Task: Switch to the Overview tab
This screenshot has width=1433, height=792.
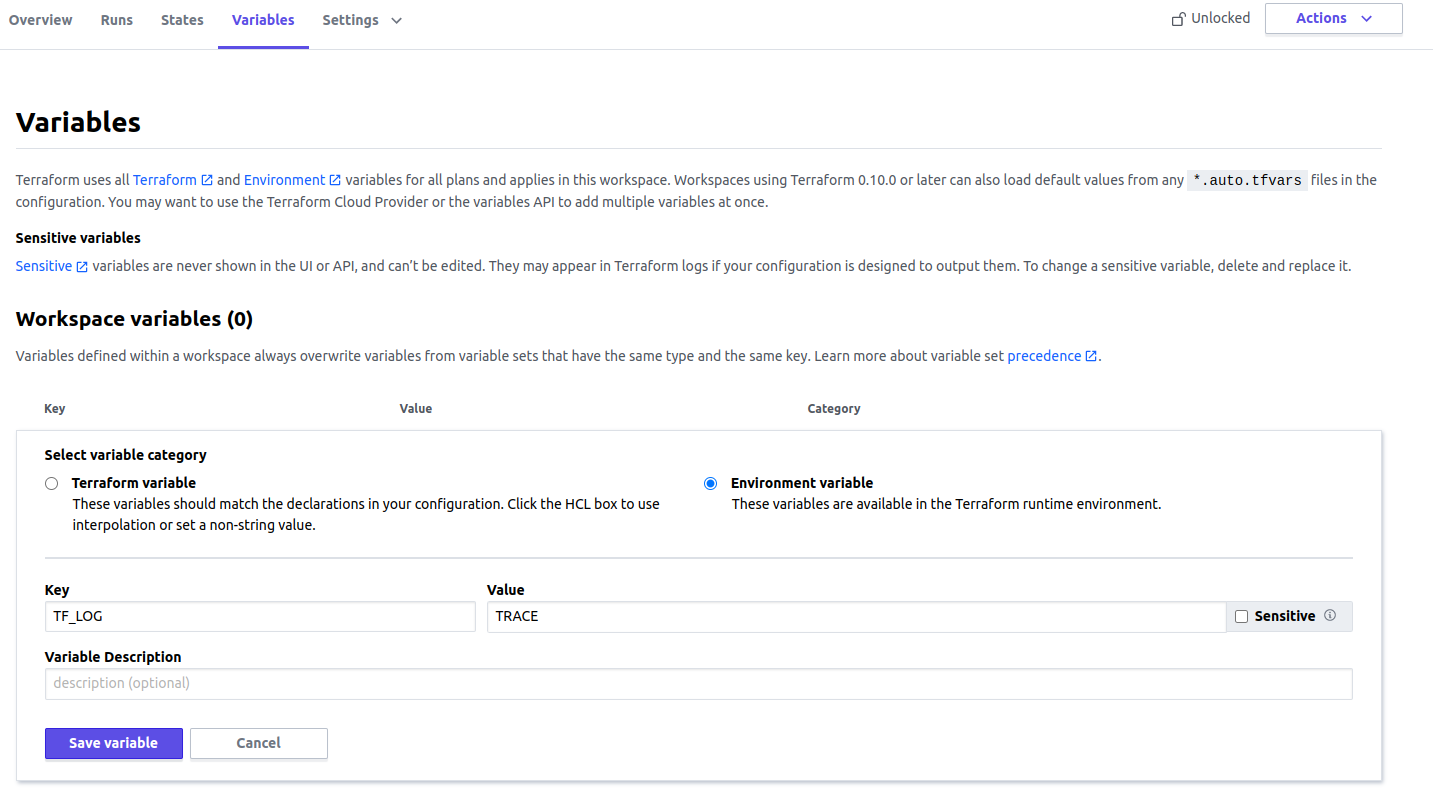Action: pos(40,19)
